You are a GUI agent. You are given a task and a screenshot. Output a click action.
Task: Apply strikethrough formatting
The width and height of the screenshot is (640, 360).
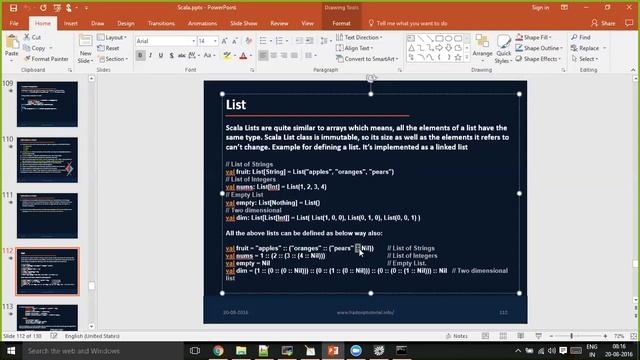tap(182, 56)
